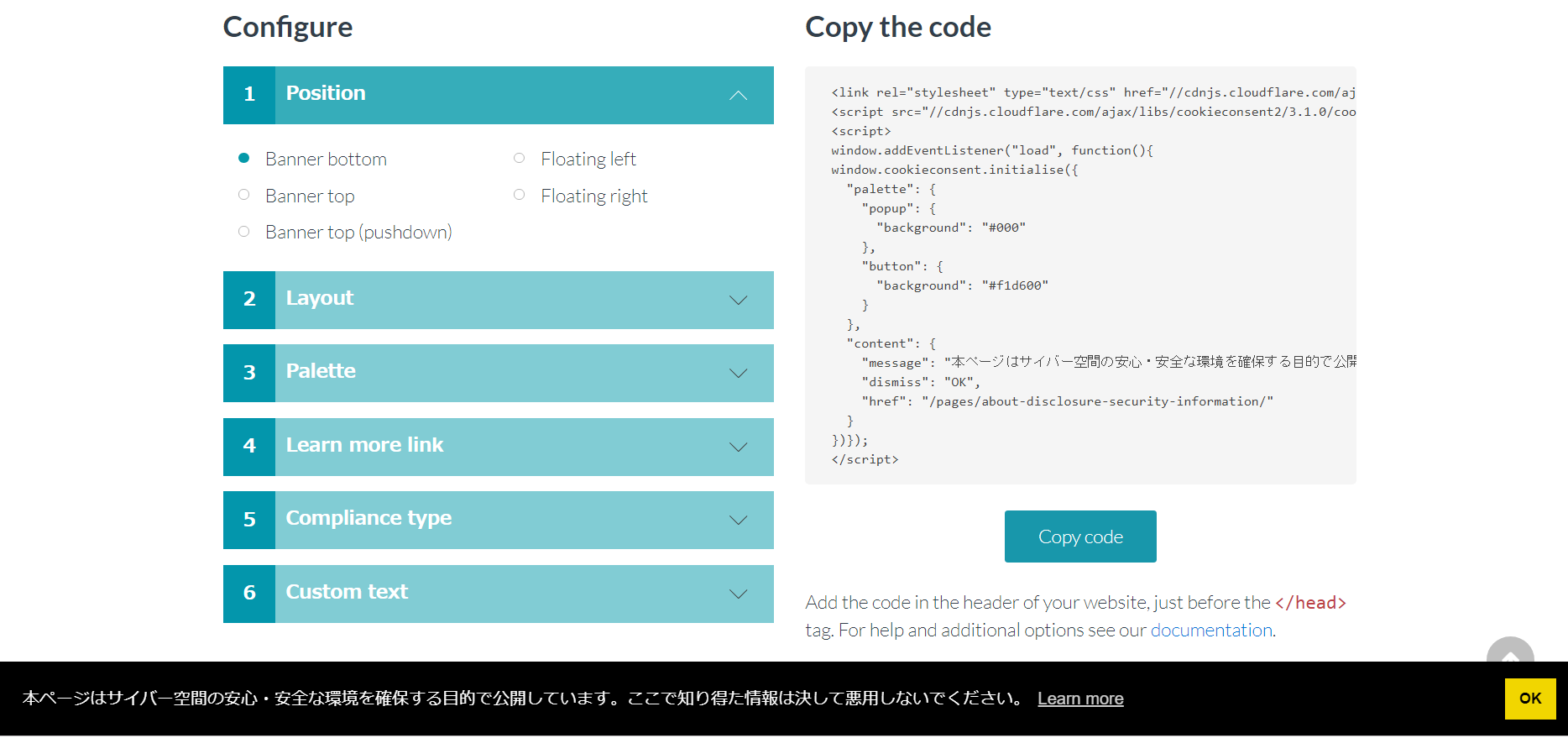Click the Copy the code heading
1568x738 pixels.
tap(898, 27)
